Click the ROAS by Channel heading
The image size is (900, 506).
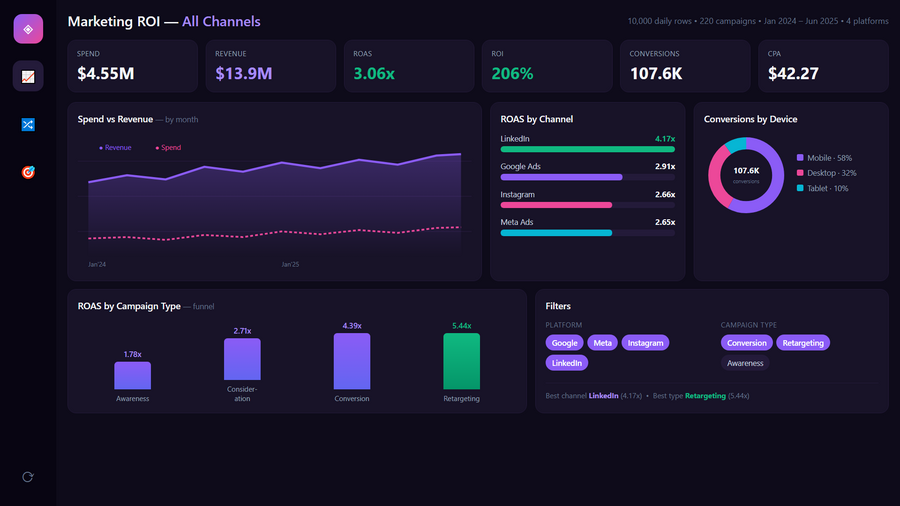click(x=537, y=119)
